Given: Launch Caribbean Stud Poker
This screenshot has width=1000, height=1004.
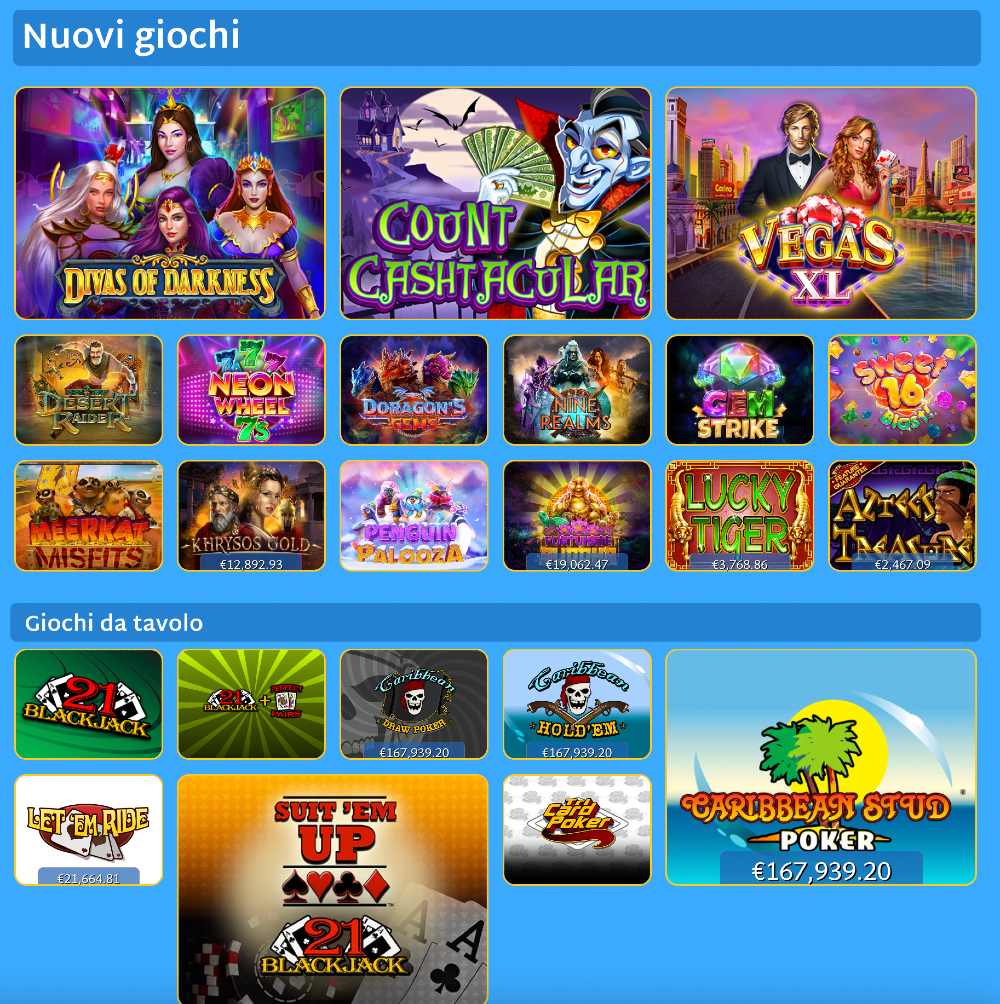Looking at the screenshot, I should coord(821,767).
